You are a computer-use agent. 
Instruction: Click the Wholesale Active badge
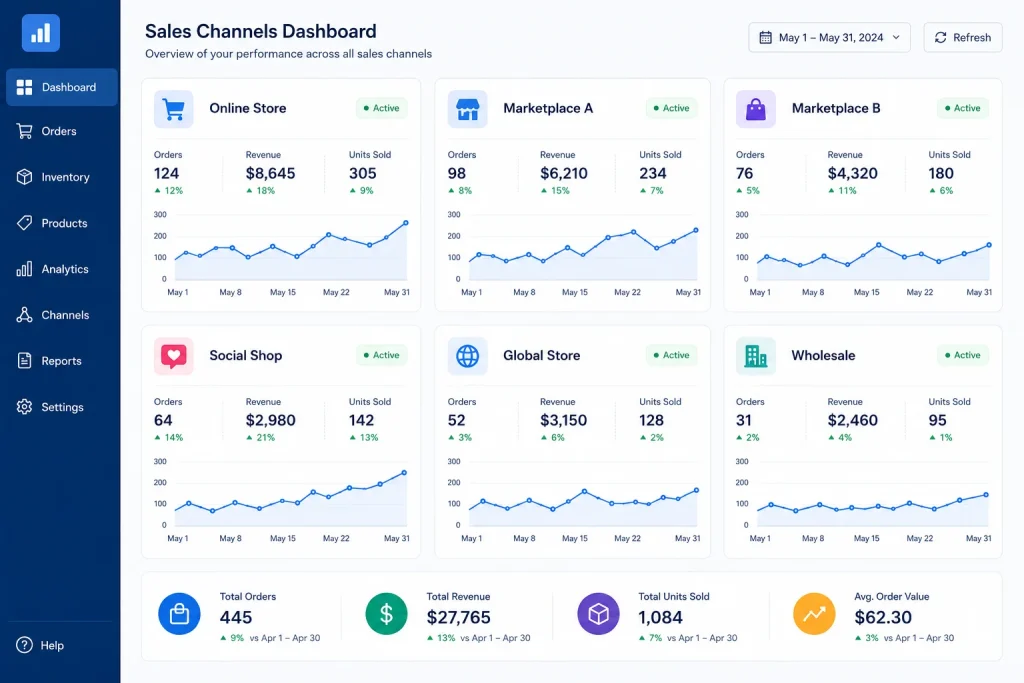[963, 355]
